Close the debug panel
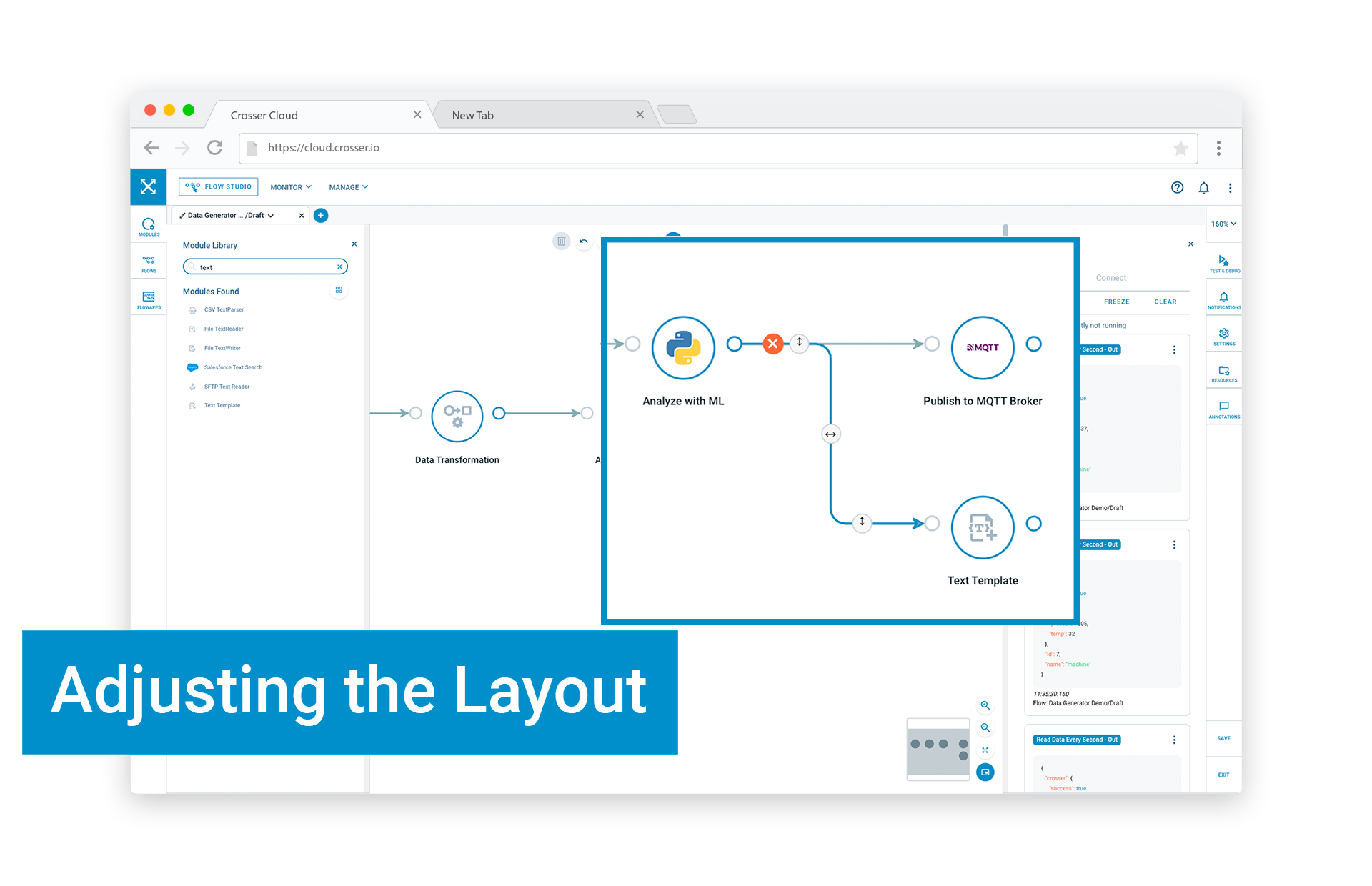 [x=1190, y=244]
